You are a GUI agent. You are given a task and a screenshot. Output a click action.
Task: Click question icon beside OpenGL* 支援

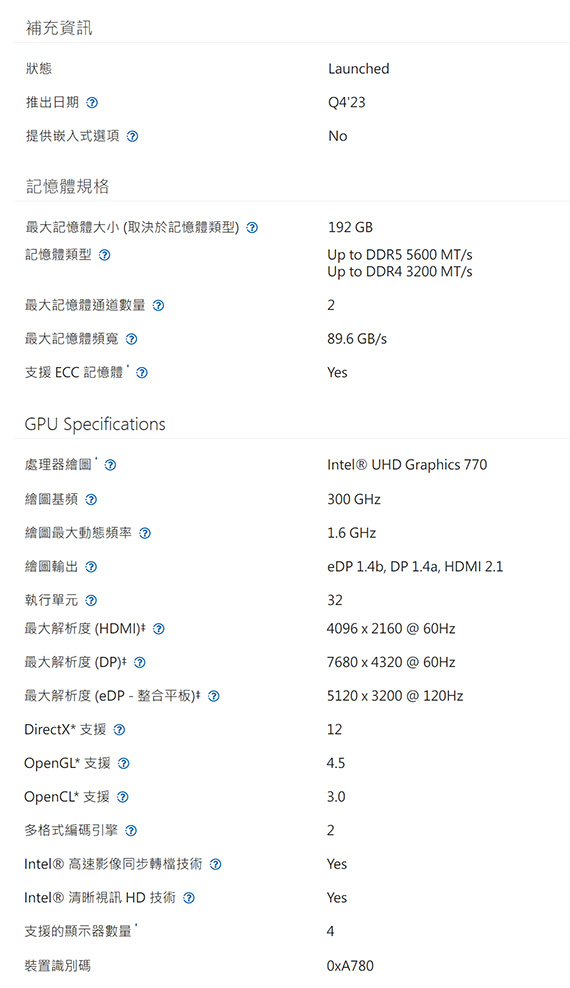coord(123,764)
